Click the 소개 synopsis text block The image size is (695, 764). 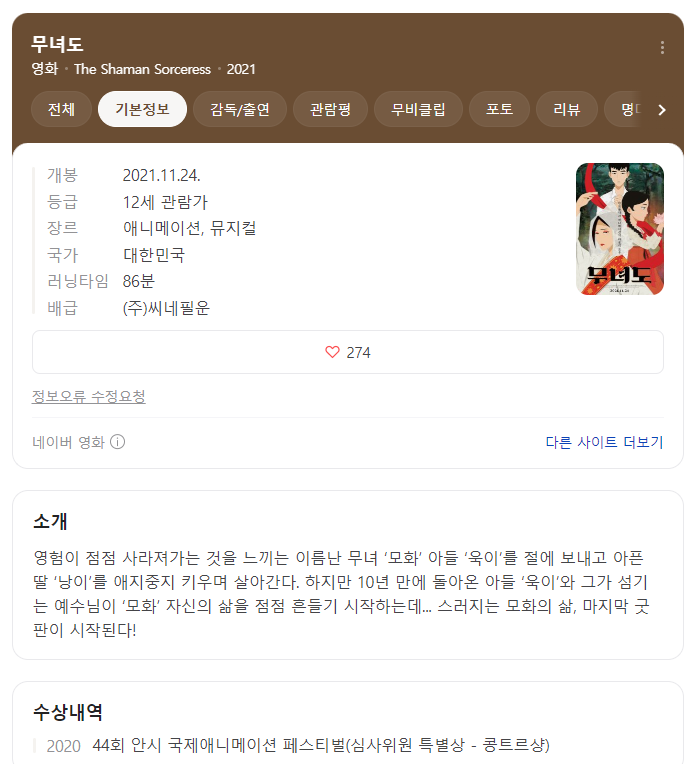coord(341,594)
